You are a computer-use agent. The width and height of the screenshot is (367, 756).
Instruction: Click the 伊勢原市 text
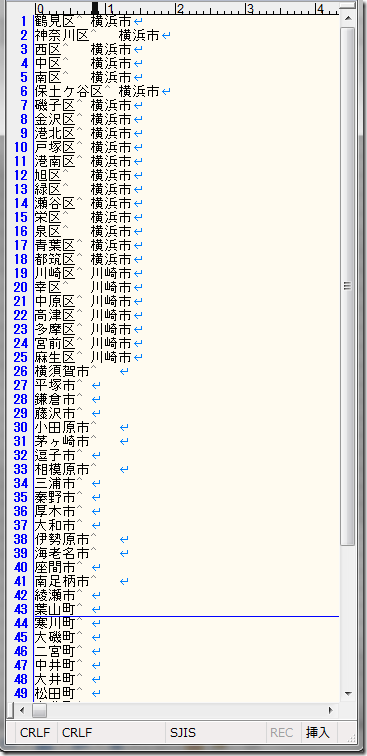(62, 539)
